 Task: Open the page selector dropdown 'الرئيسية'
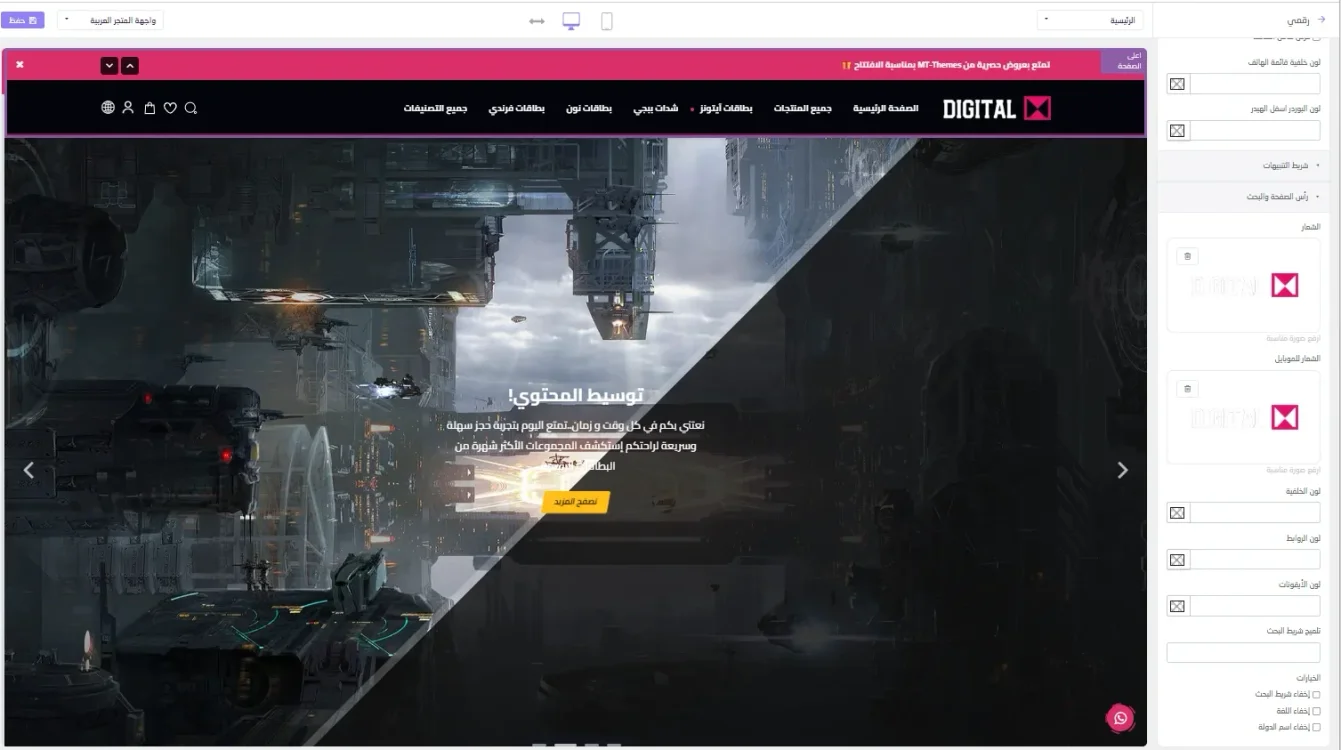pos(1089,20)
